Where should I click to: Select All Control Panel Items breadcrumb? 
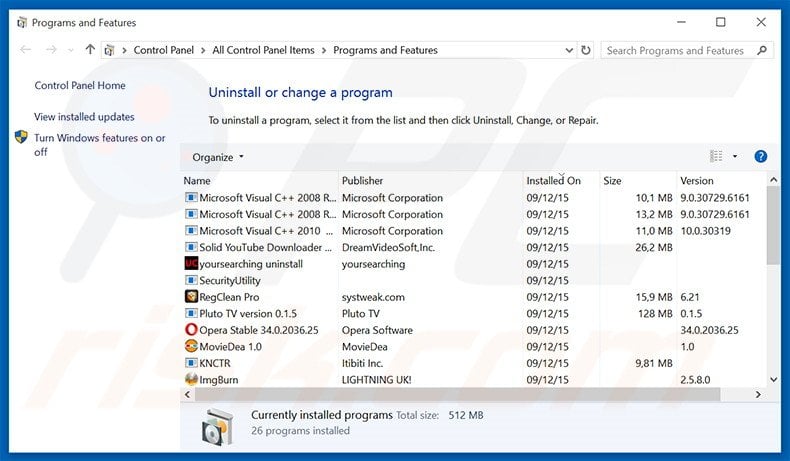263,50
